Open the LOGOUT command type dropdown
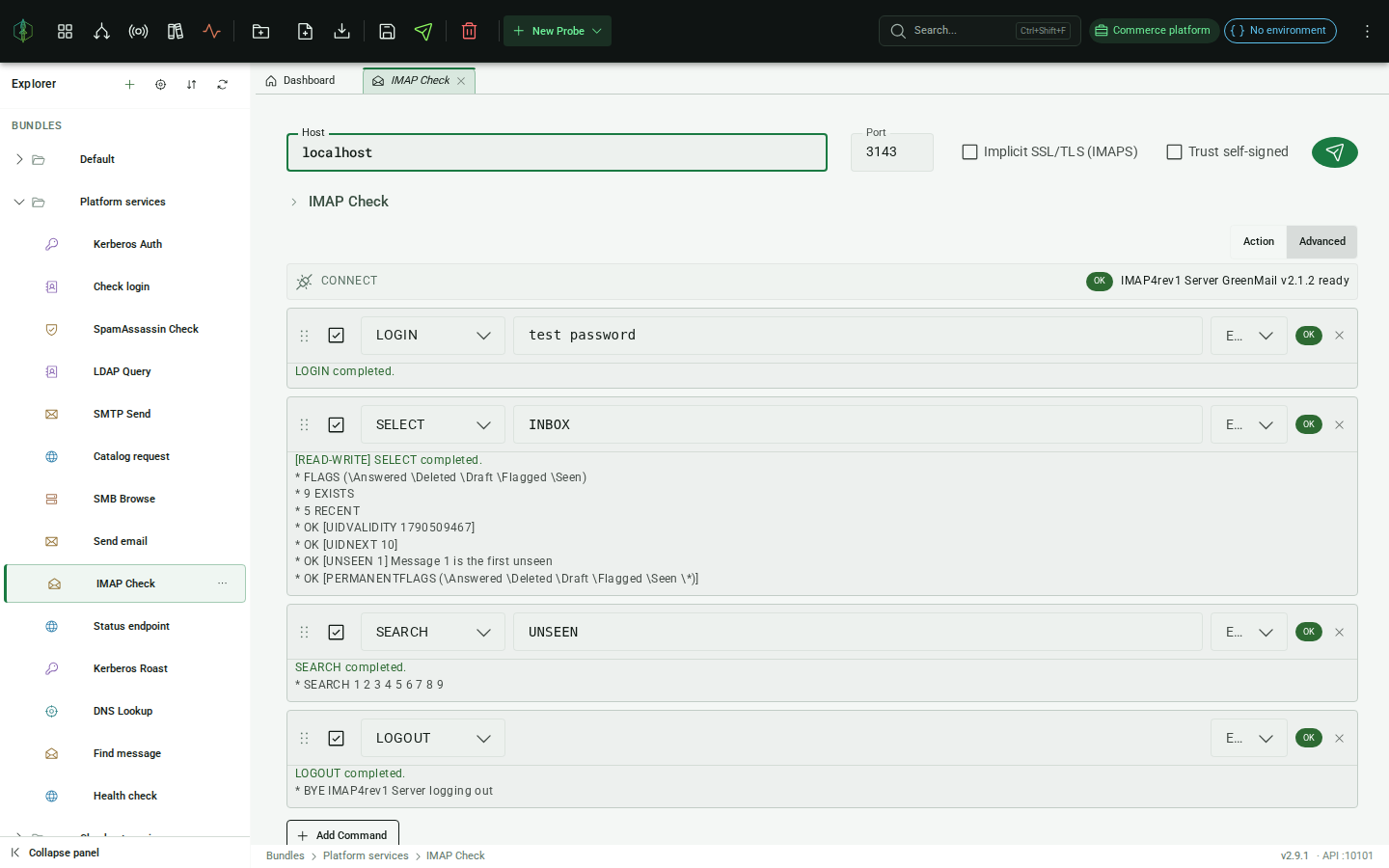The image size is (1389, 868). pyautogui.click(x=433, y=739)
